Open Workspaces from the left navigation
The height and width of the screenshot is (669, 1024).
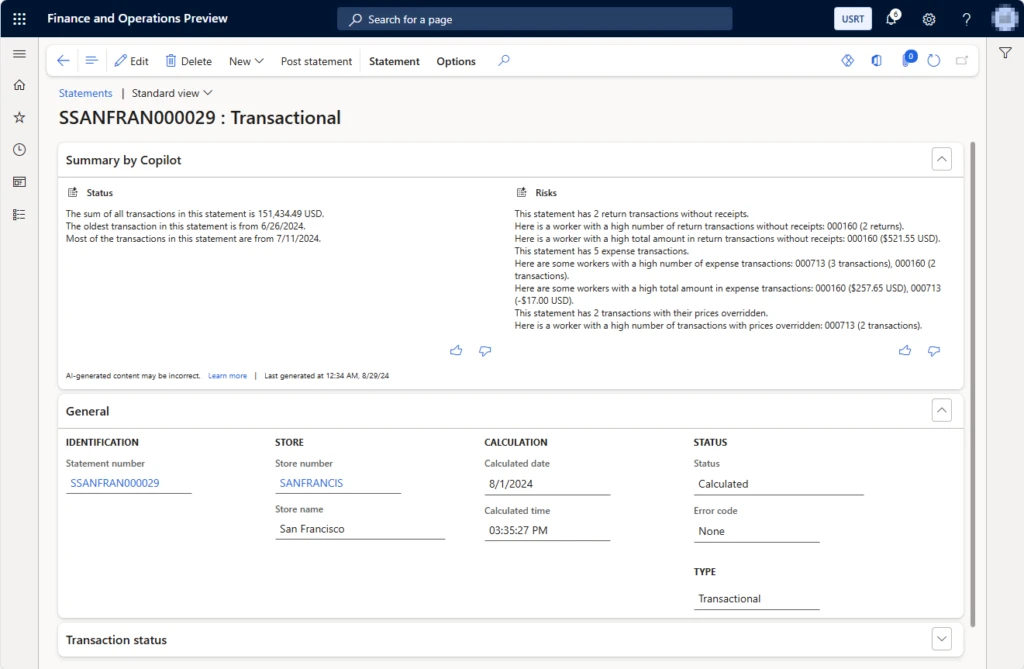18,181
